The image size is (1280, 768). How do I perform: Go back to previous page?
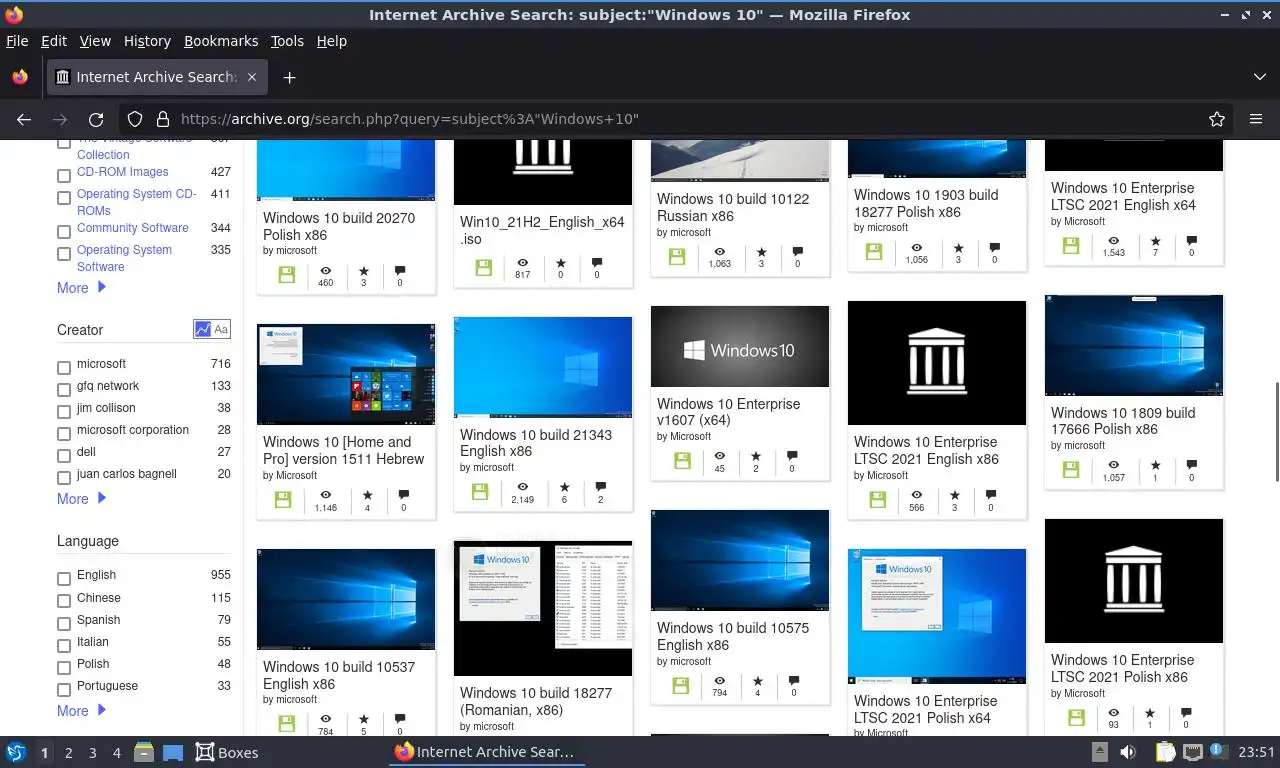pyautogui.click(x=24, y=119)
